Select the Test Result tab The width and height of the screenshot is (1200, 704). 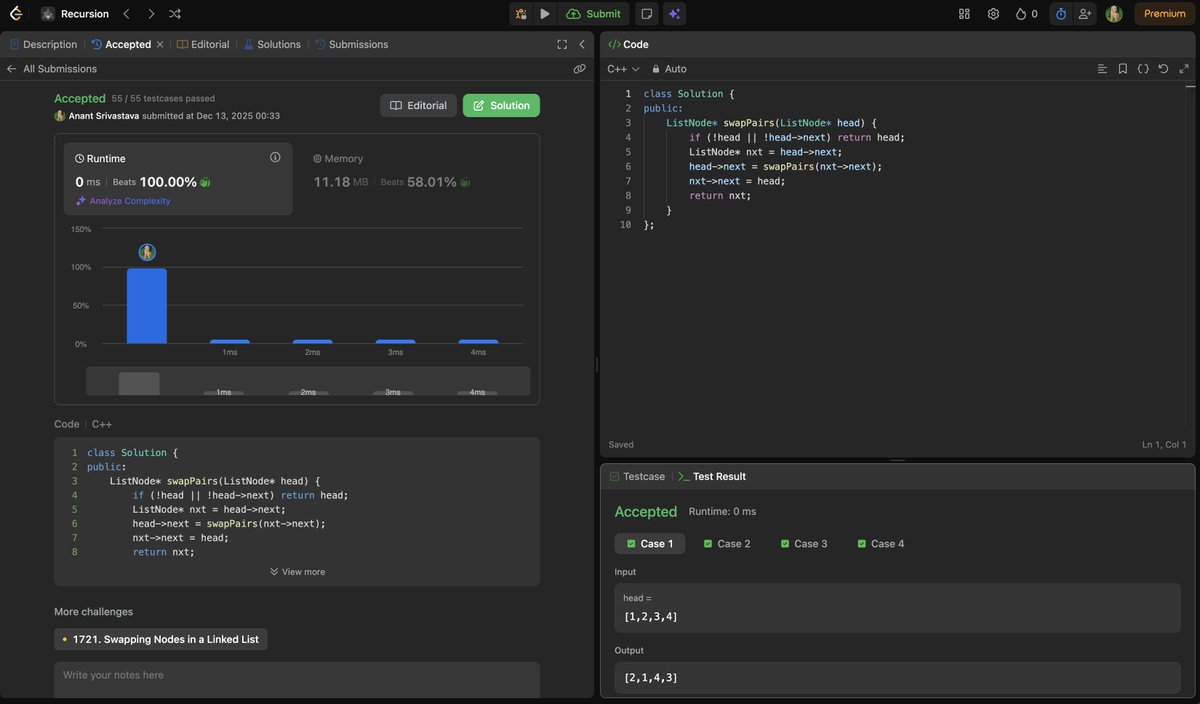tap(712, 477)
